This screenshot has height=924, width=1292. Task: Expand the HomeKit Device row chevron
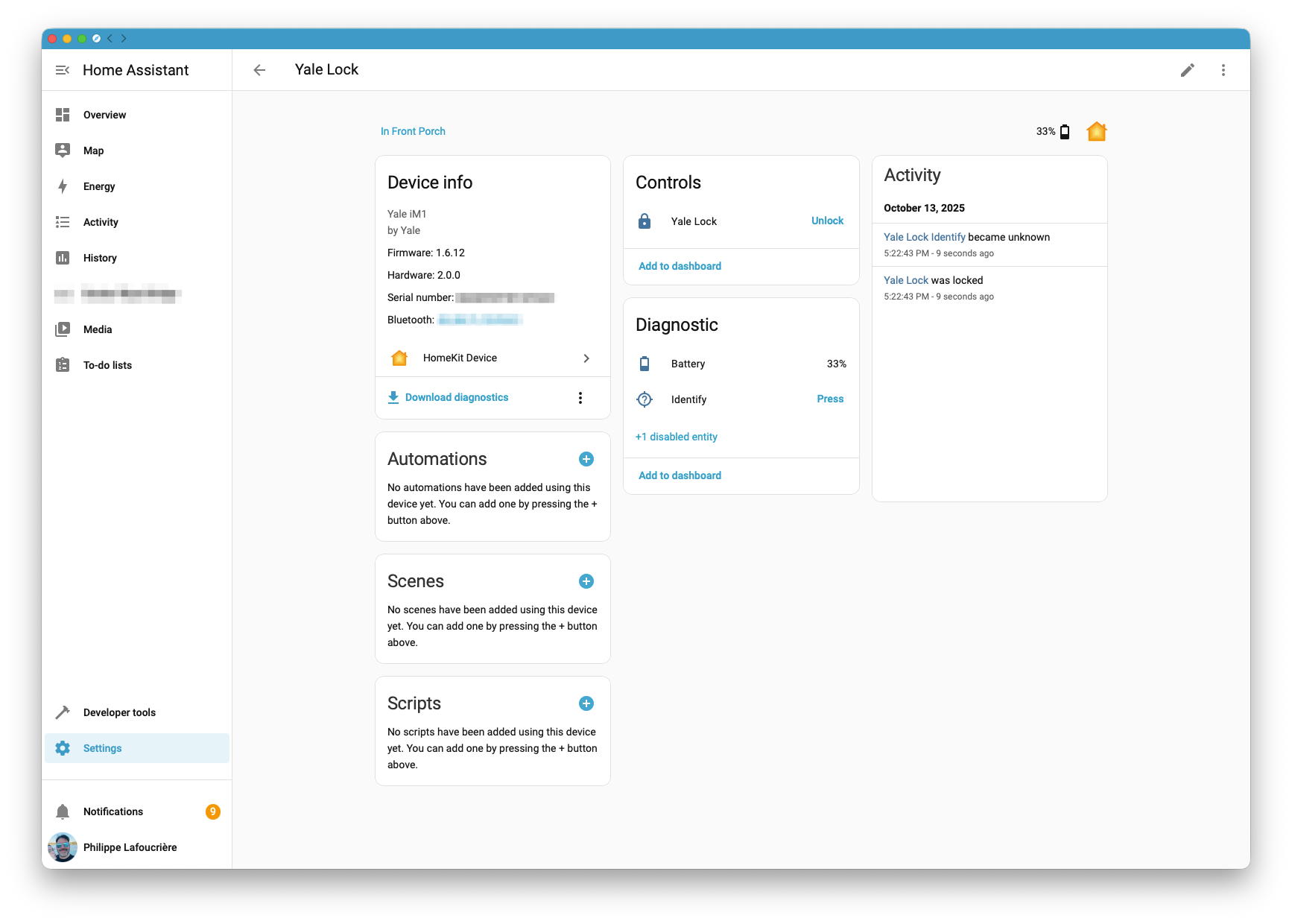(586, 358)
